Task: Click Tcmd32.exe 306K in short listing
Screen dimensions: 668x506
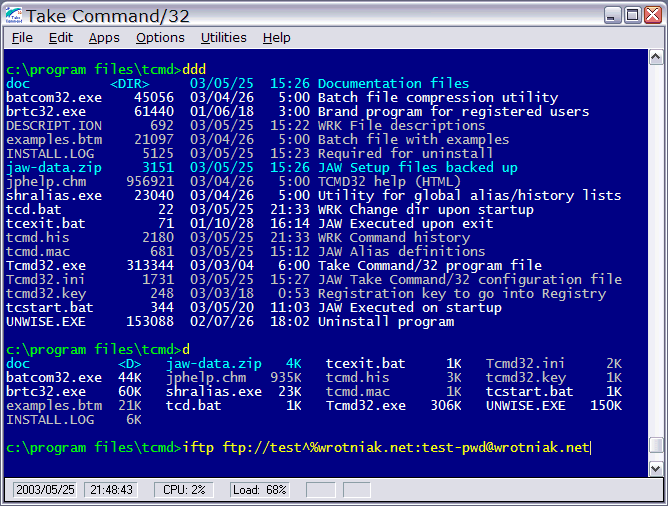Action: click(394, 405)
